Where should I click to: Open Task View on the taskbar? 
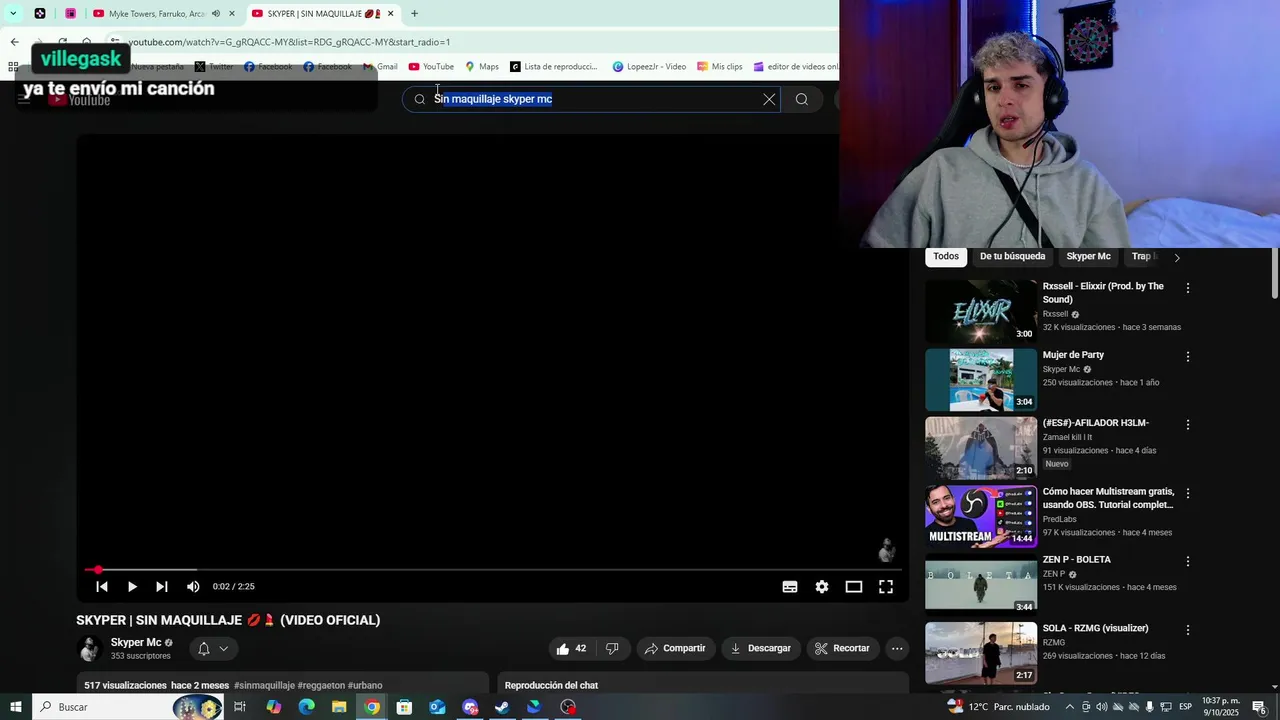(240, 707)
